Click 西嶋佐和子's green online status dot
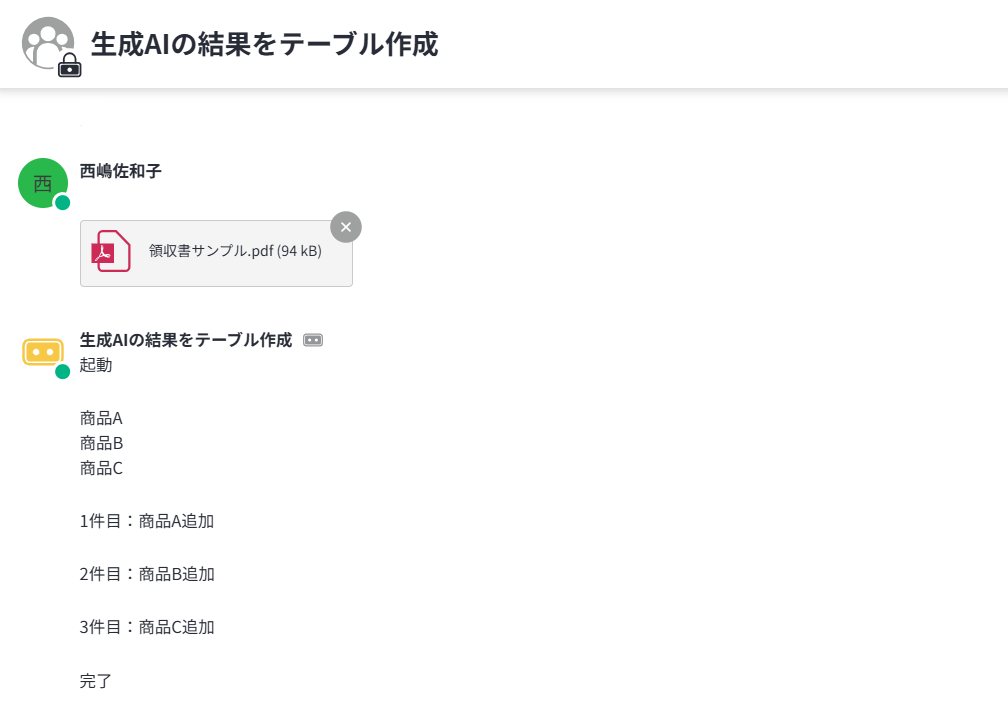The width and height of the screenshot is (1008, 722). [x=62, y=203]
